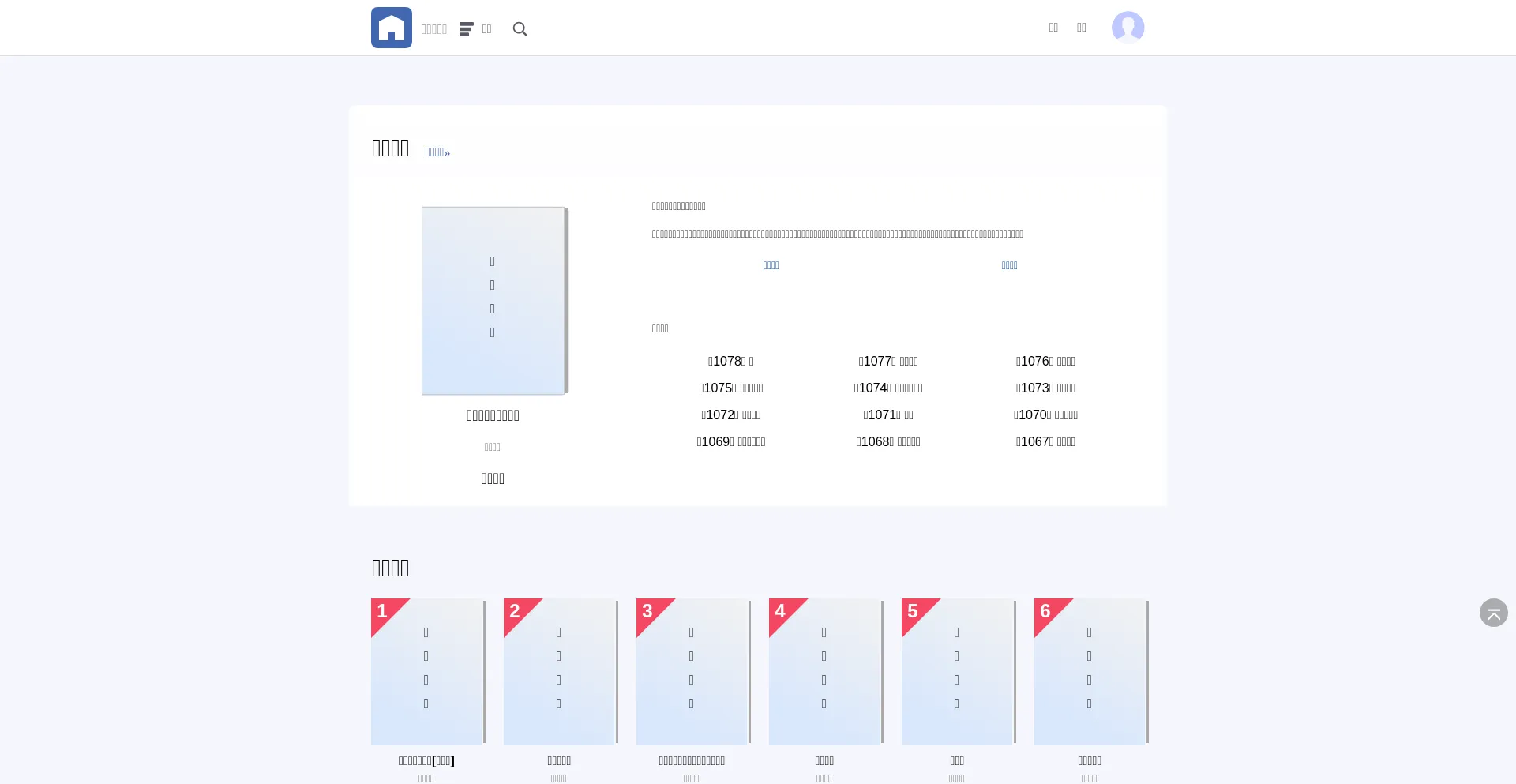Viewport: 1516px width, 784px height.
Task: Open chapter 1077 link
Action: click(x=888, y=362)
